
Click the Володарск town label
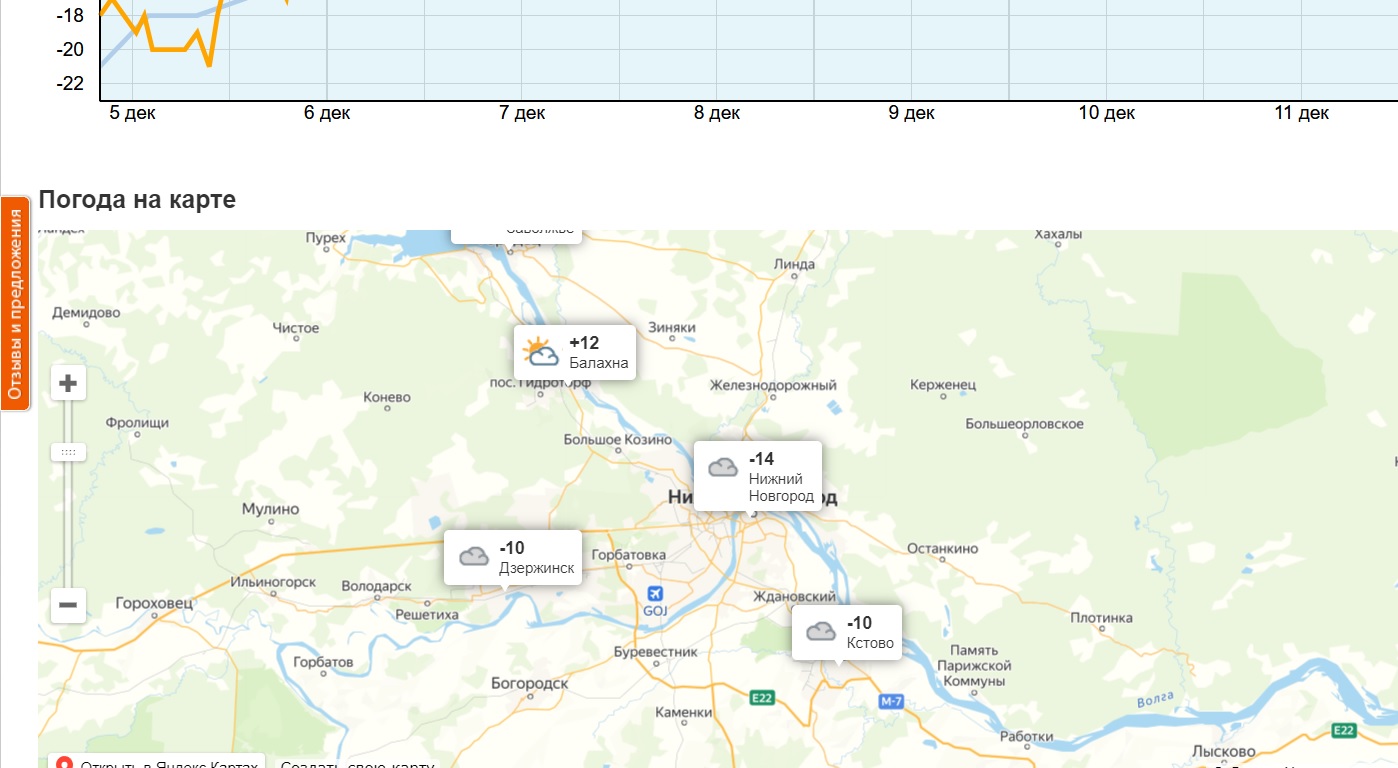[376, 585]
